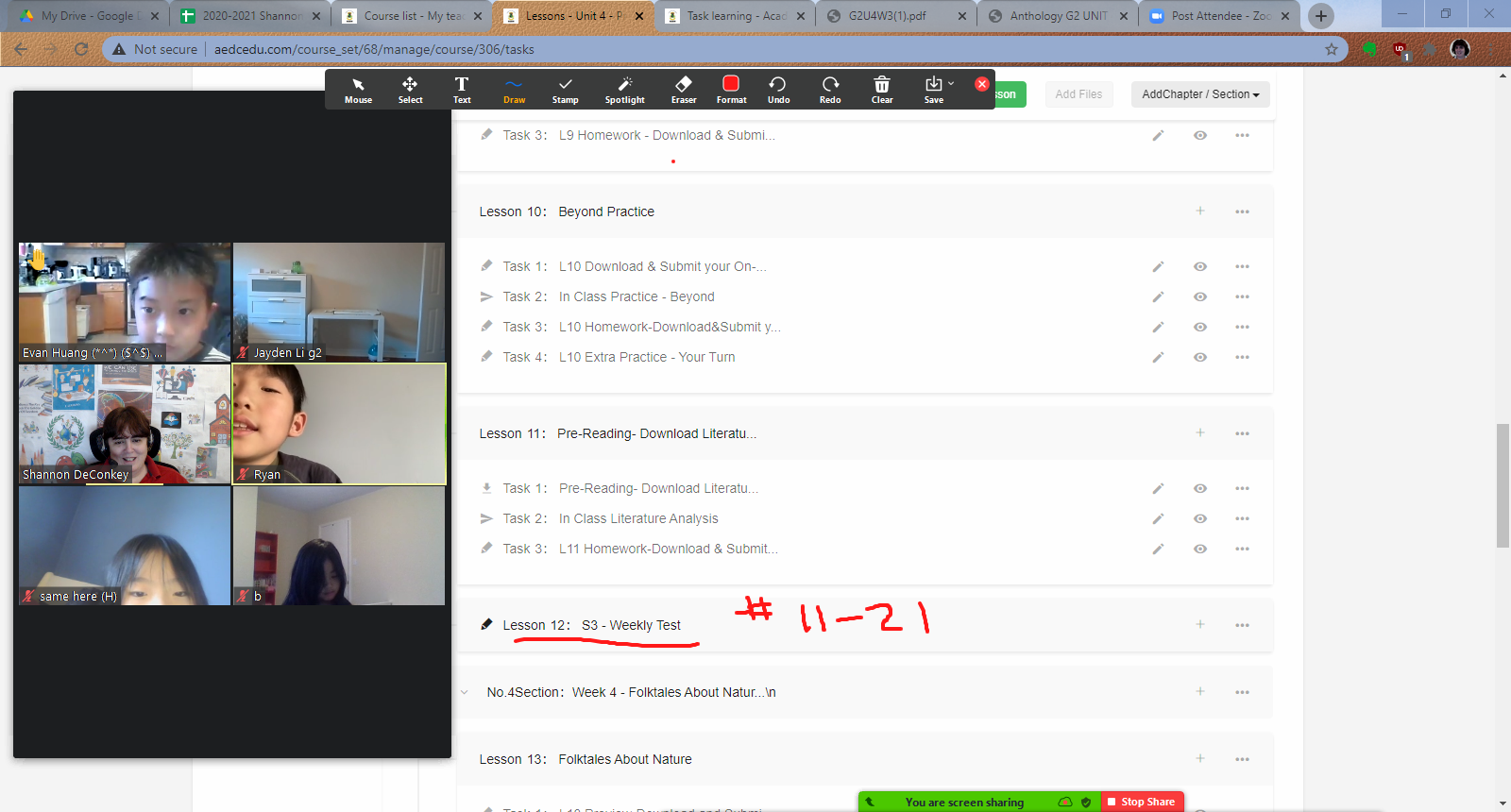Image resolution: width=1511 pixels, height=812 pixels.
Task: Bookmark this page with the star
Action: pyautogui.click(x=1332, y=49)
